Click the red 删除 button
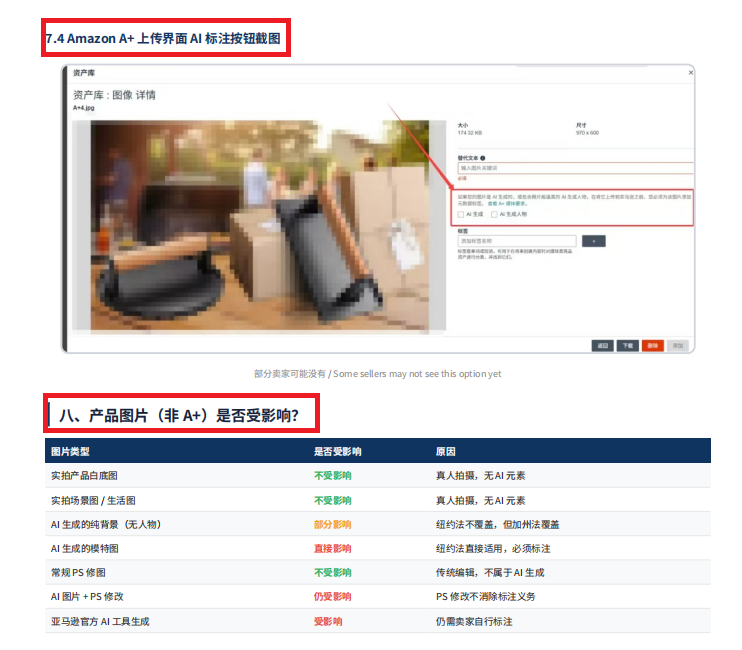The image size is (742, 650). pos(653,346)
